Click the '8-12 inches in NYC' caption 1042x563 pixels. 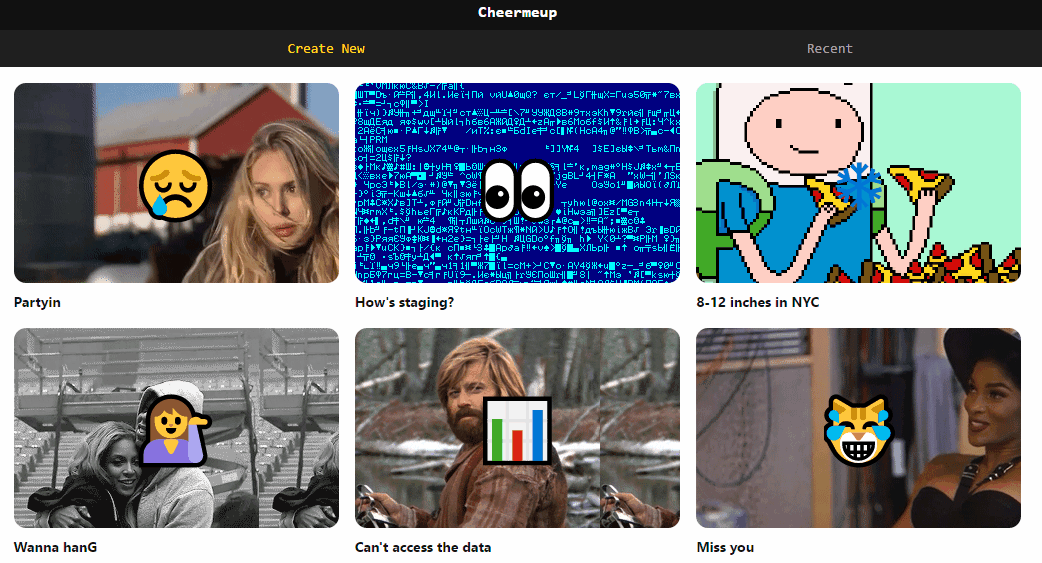pos(758,302)
